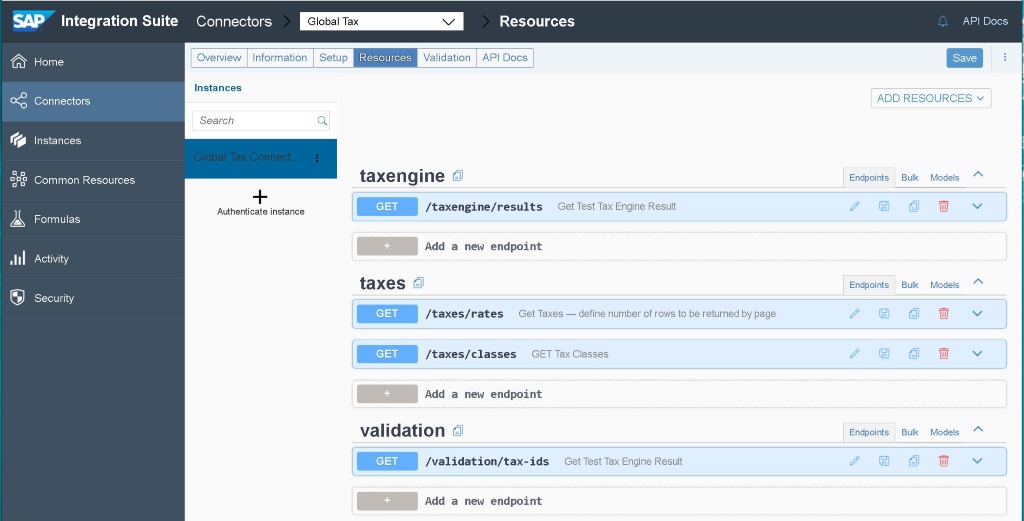The image size is (1024, 521).
Task: Click the Home house icon in sidebar
Action: pos(18,61)
